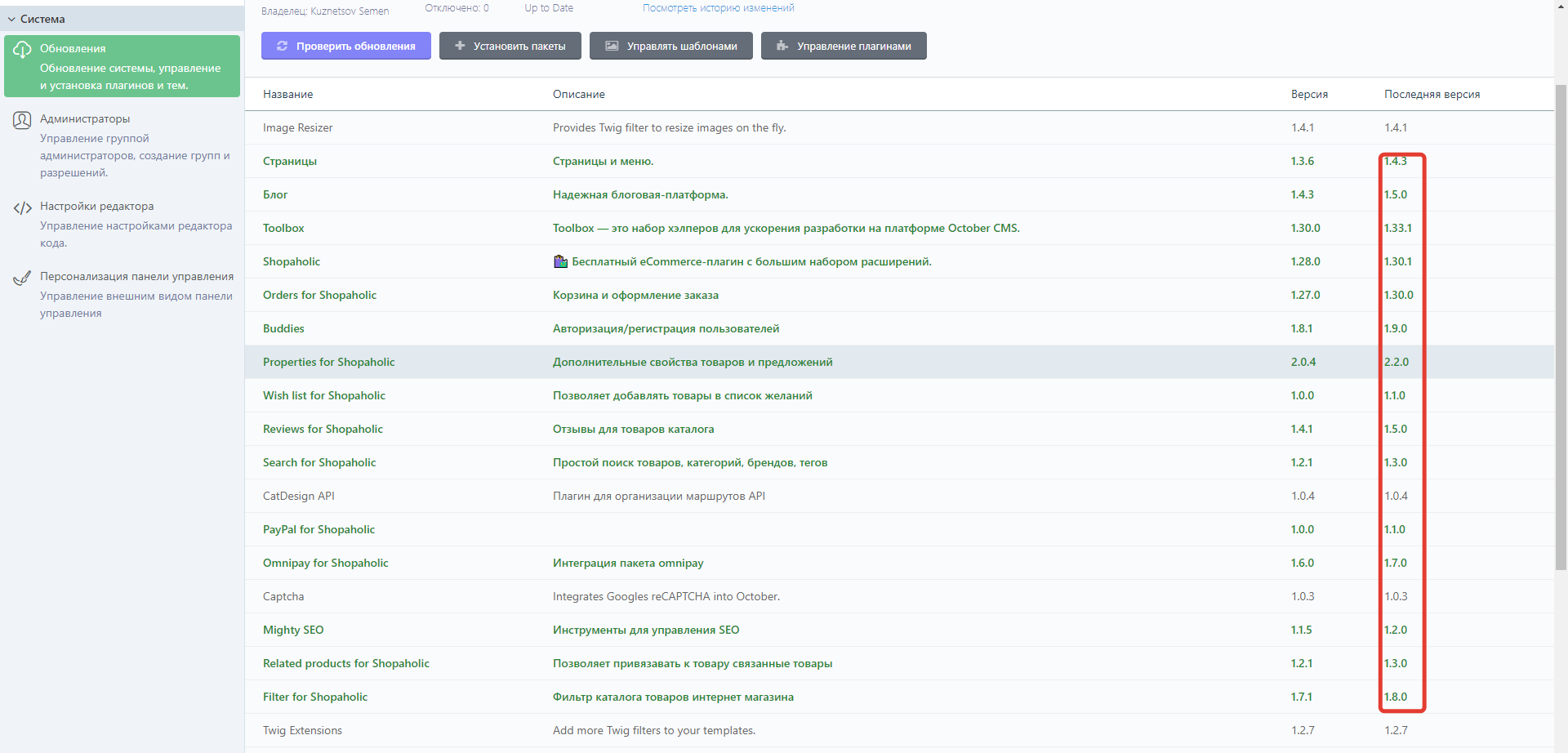Click Orders for Shopaholic latest version 1.30.0

1398,295
